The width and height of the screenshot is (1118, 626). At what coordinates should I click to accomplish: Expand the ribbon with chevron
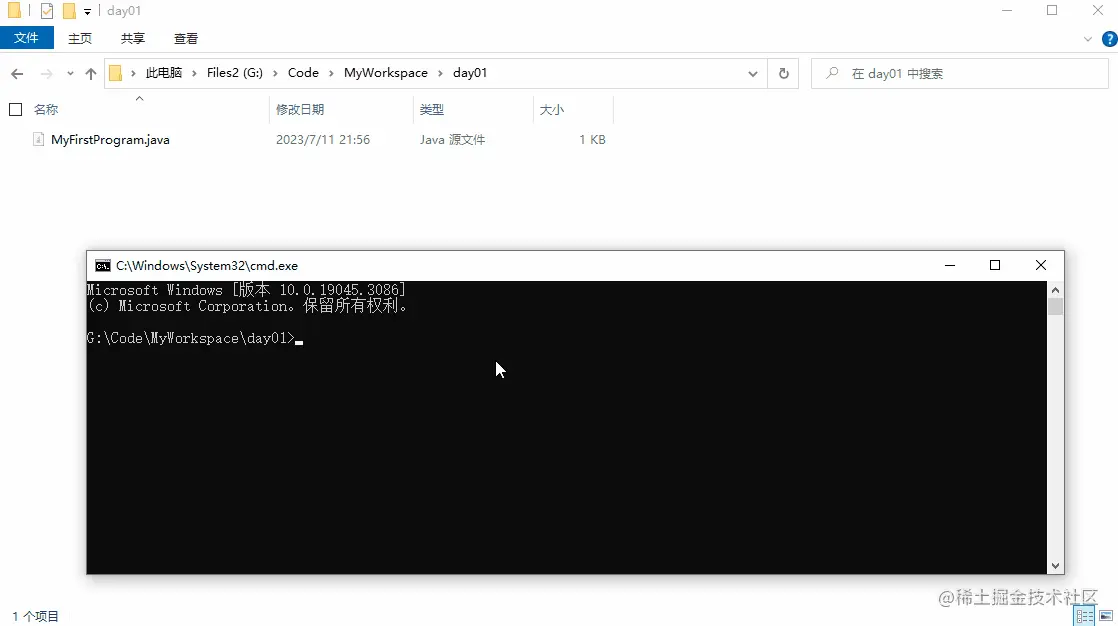(1087, 39)
